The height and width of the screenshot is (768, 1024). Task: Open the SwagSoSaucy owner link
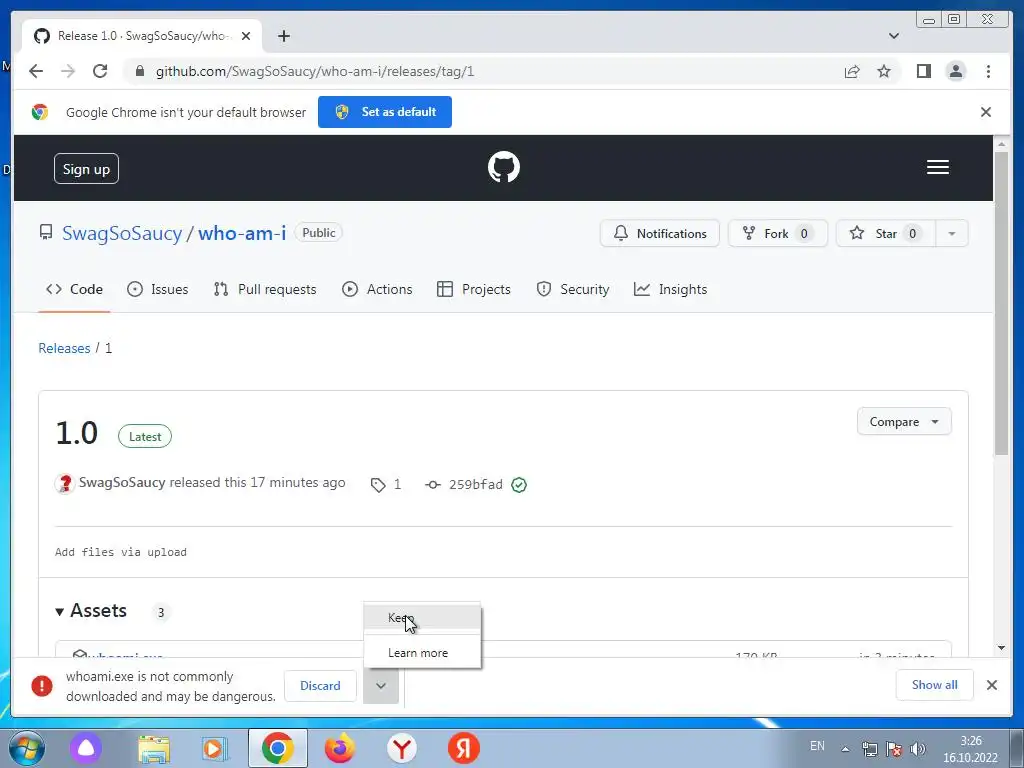point(122,233)
